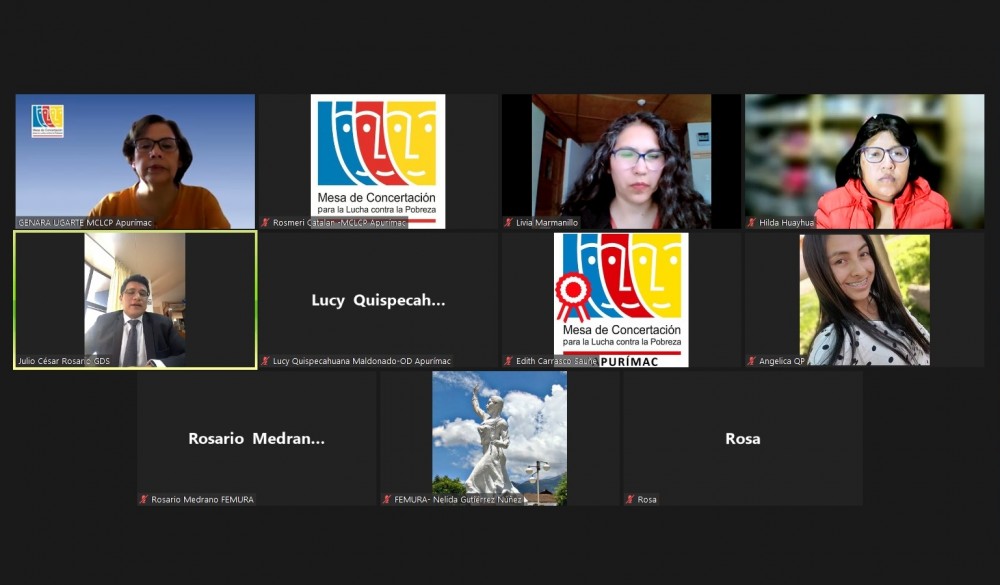Image resolution: width=1000 pixels, height=585 pixels.
Task: Click the muted mic icon by Rosario Medrano FEMURA
Action: pos(144,499)
